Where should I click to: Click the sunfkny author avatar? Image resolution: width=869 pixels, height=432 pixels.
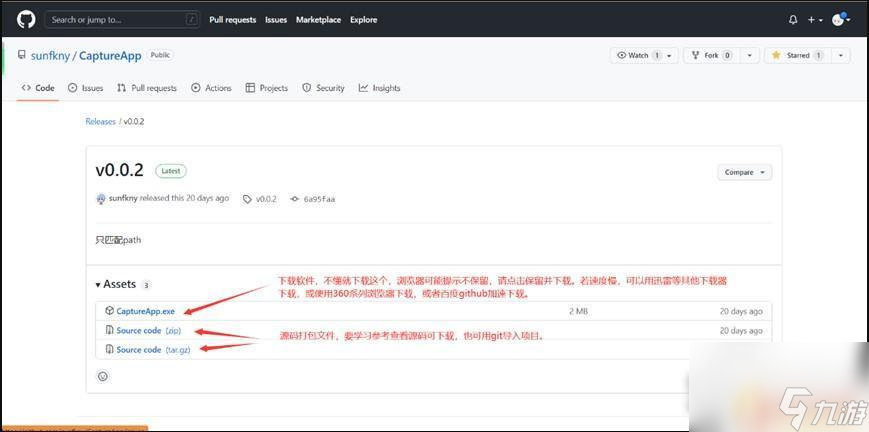[x=101, y=199]
